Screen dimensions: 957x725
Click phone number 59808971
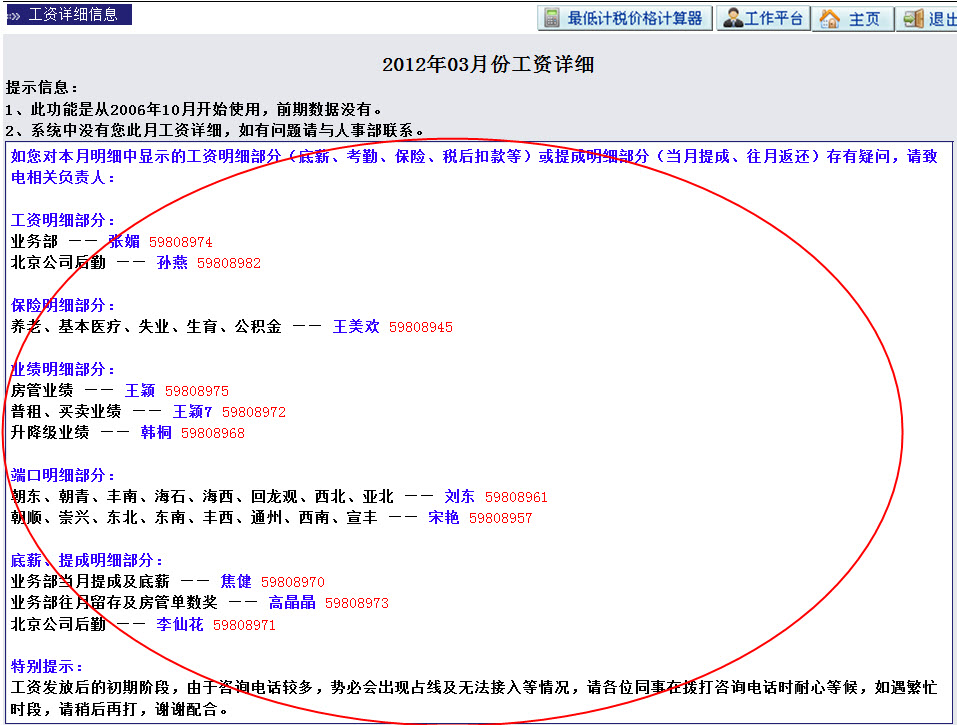click(244, 626)
